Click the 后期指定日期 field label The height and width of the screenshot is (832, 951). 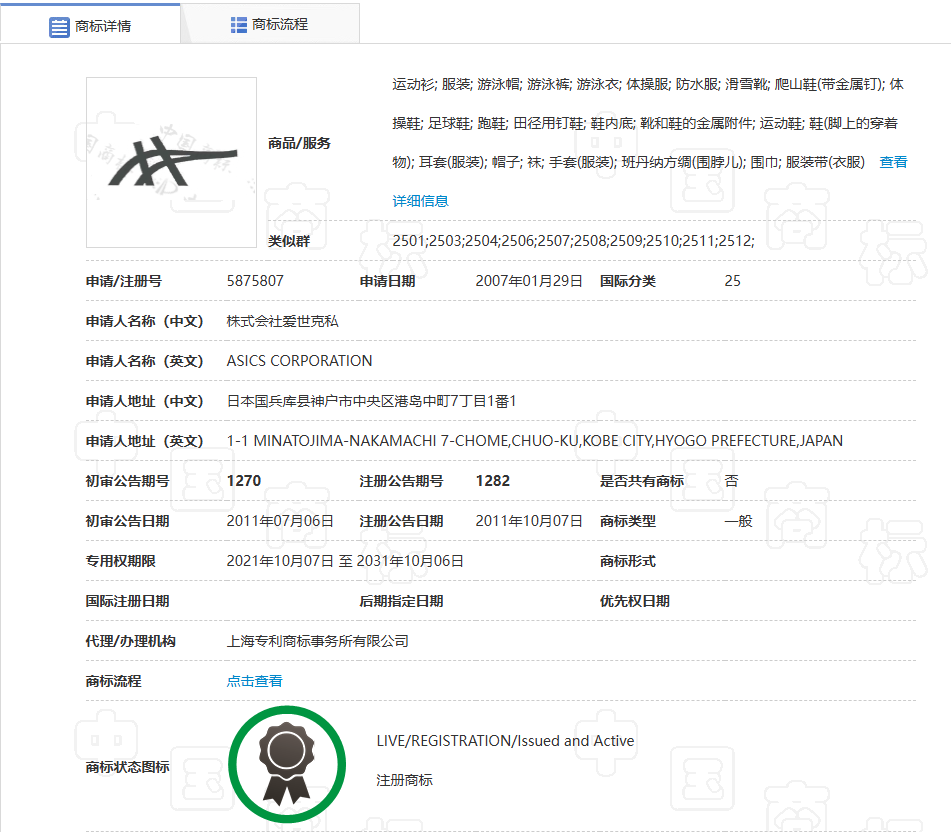[x=401, y=601]
